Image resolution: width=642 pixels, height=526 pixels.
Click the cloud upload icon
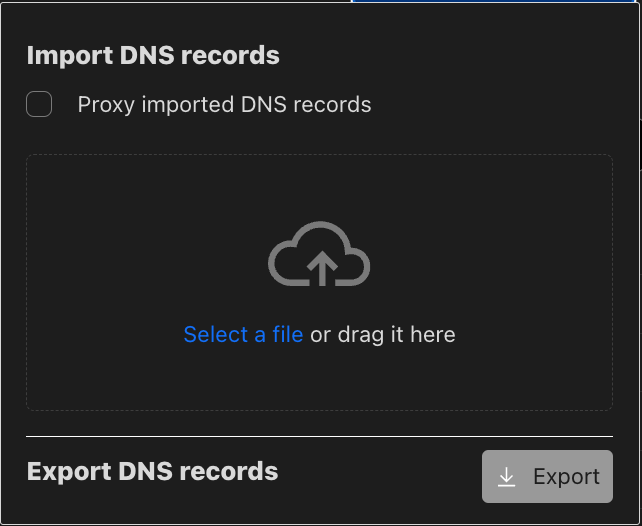[319, 254]
